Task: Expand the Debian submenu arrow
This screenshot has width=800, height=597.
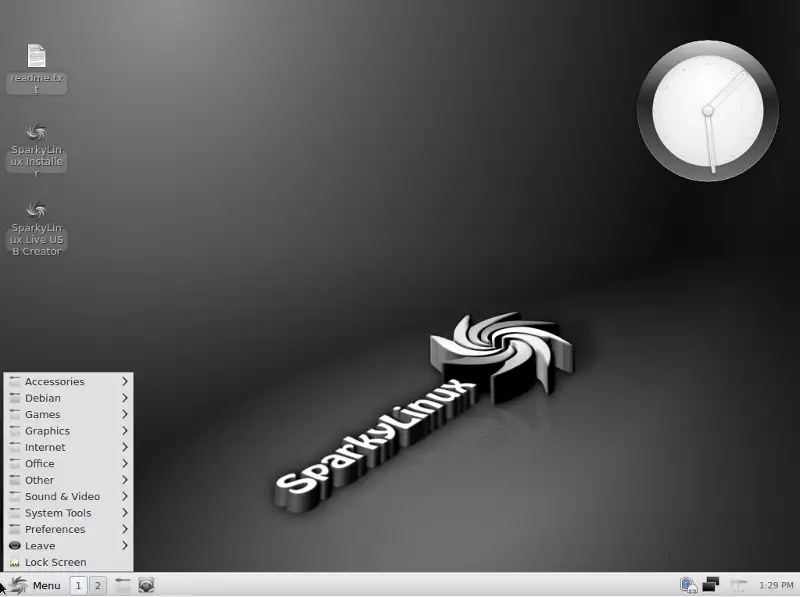Action: point(124,397)
